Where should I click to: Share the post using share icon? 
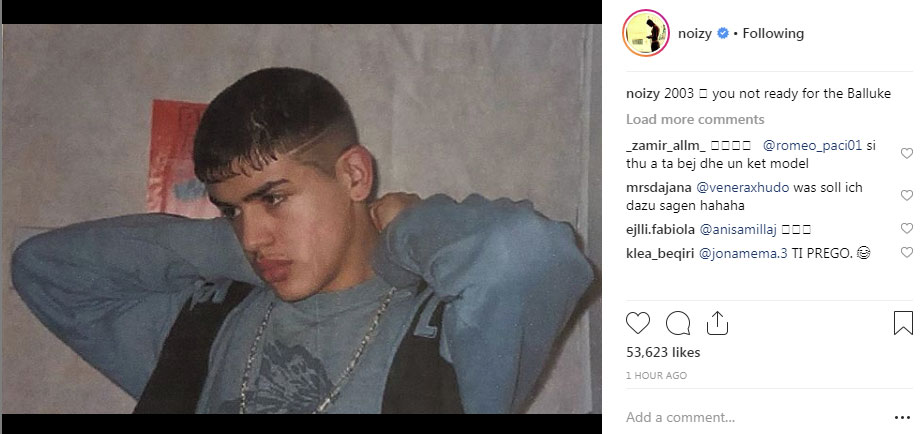click(x=717, y=323)
